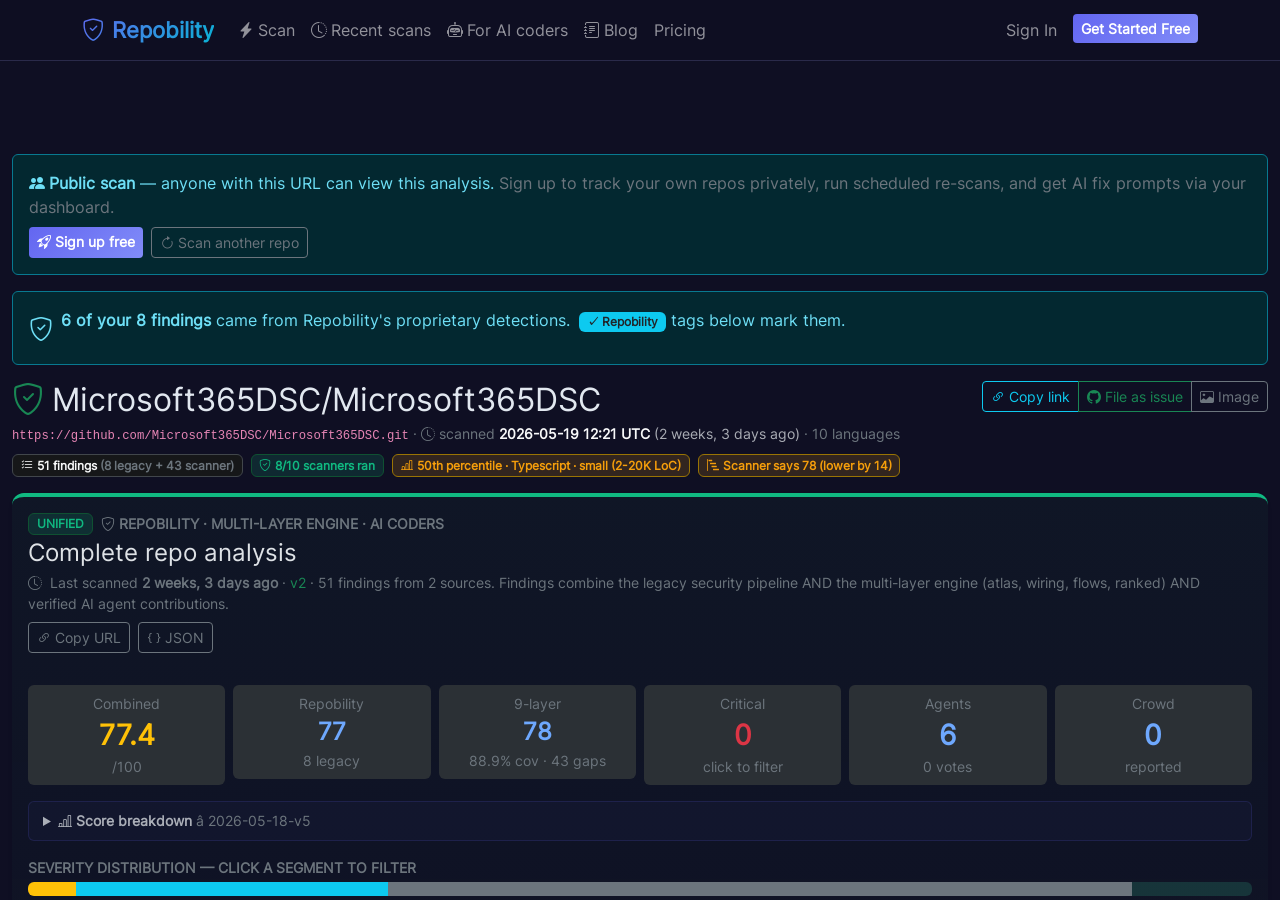Screen dimensions: 1280x900
Task: Click the clock icon beside Last scanned
Action: [x=35, y=583]
